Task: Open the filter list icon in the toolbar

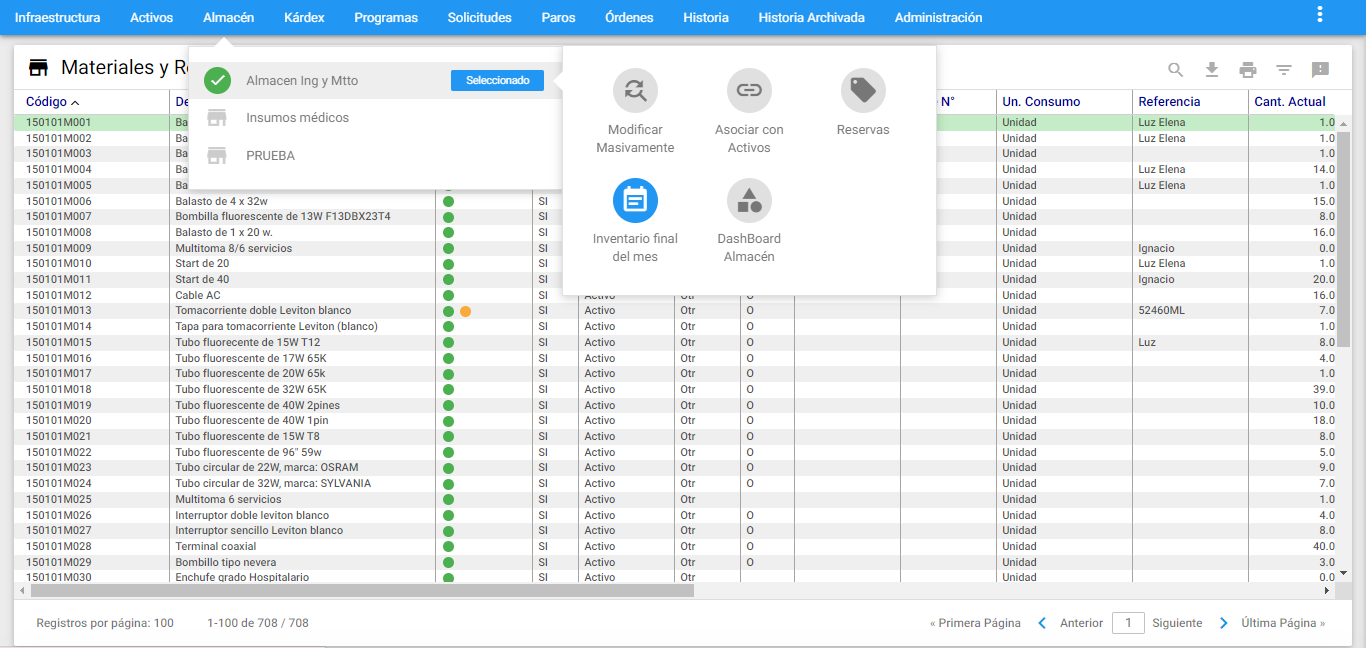Action: [x=1284, y=70]
